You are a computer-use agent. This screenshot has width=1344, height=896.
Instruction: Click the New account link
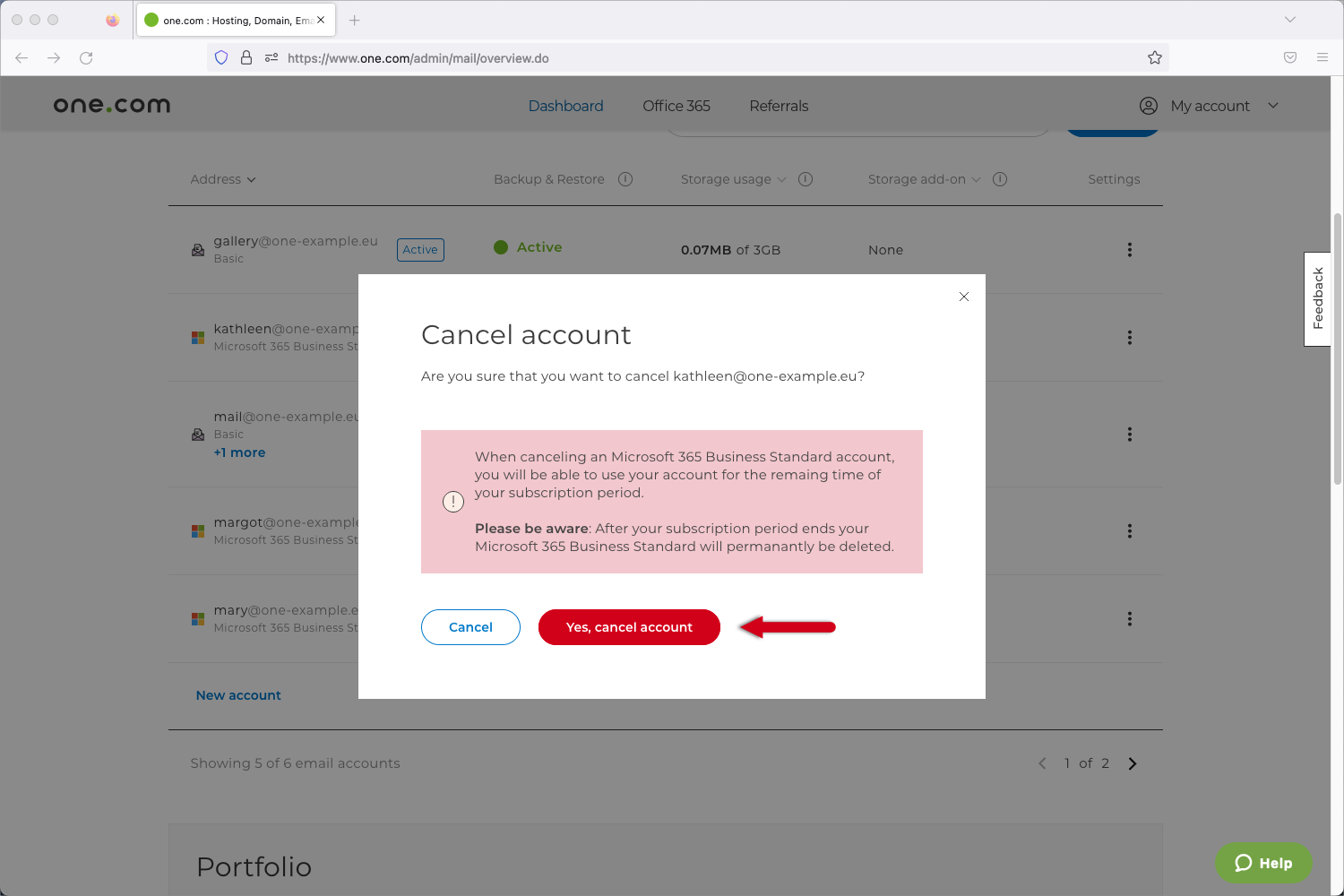tap(238, 695)
